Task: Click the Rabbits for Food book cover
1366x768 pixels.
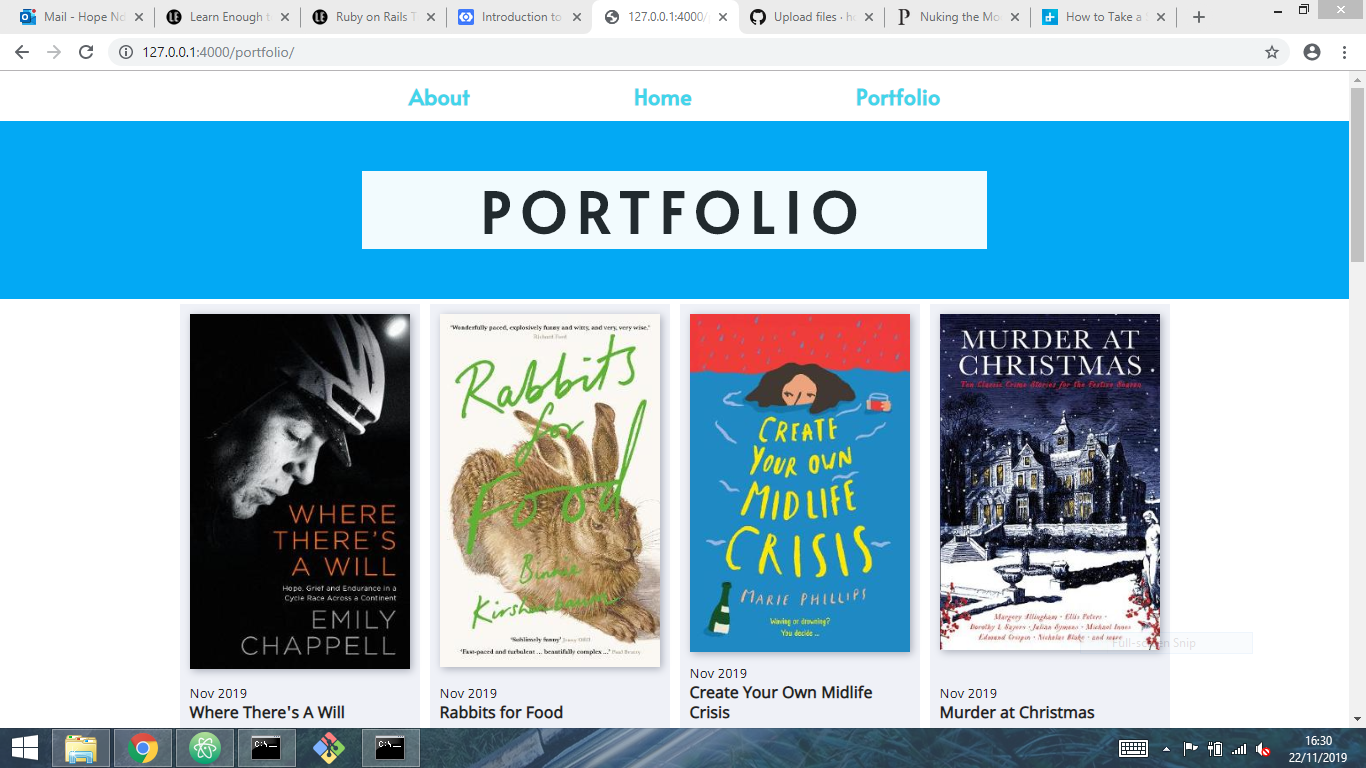Action: [550, 491]
